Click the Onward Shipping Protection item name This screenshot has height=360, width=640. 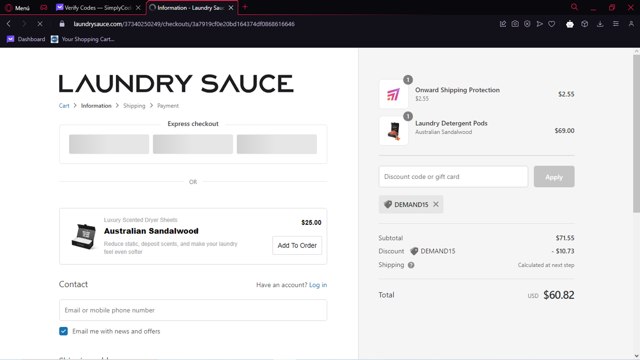point(457,90)
